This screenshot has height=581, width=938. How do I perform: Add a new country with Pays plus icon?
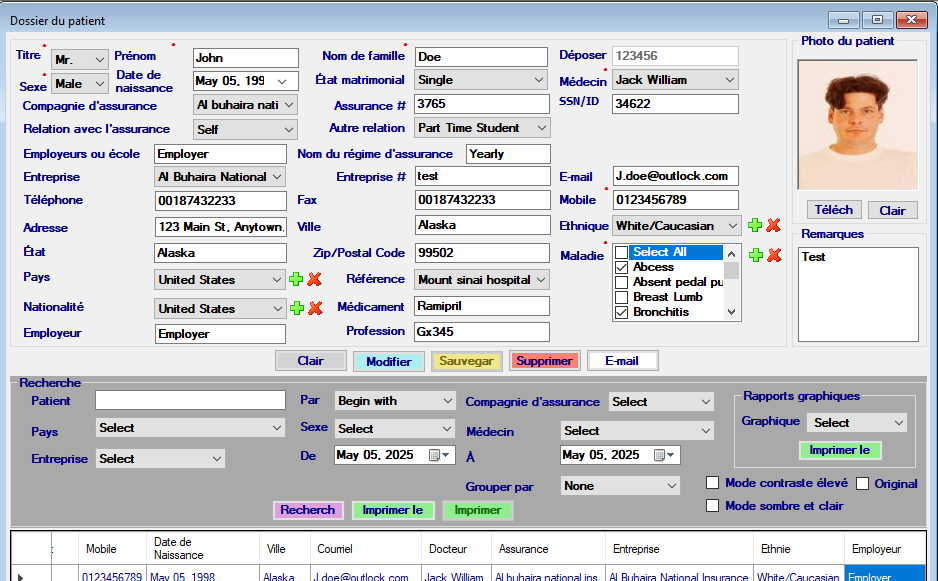pos(296,280)
